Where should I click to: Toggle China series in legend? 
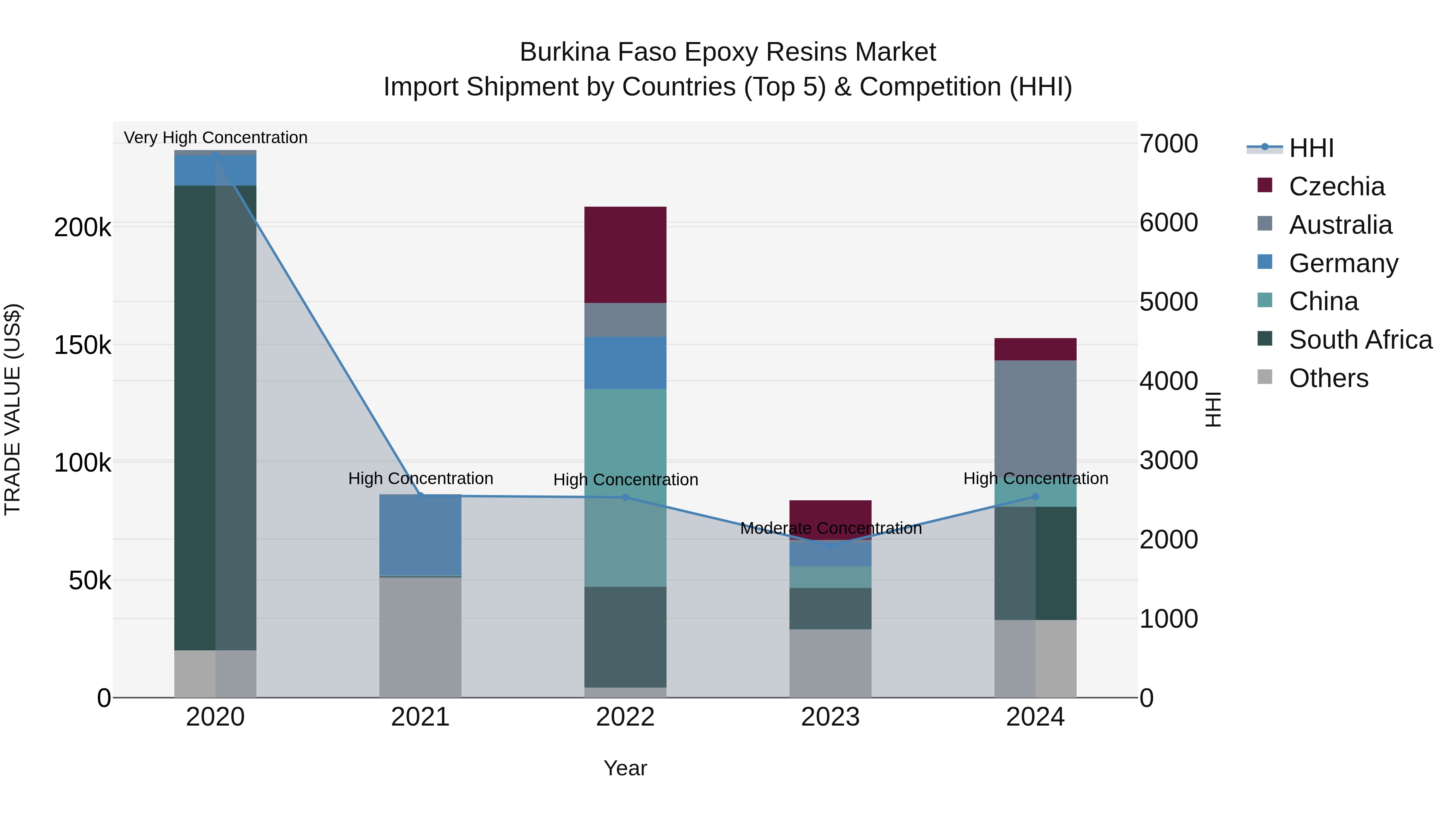(1307, 301)
